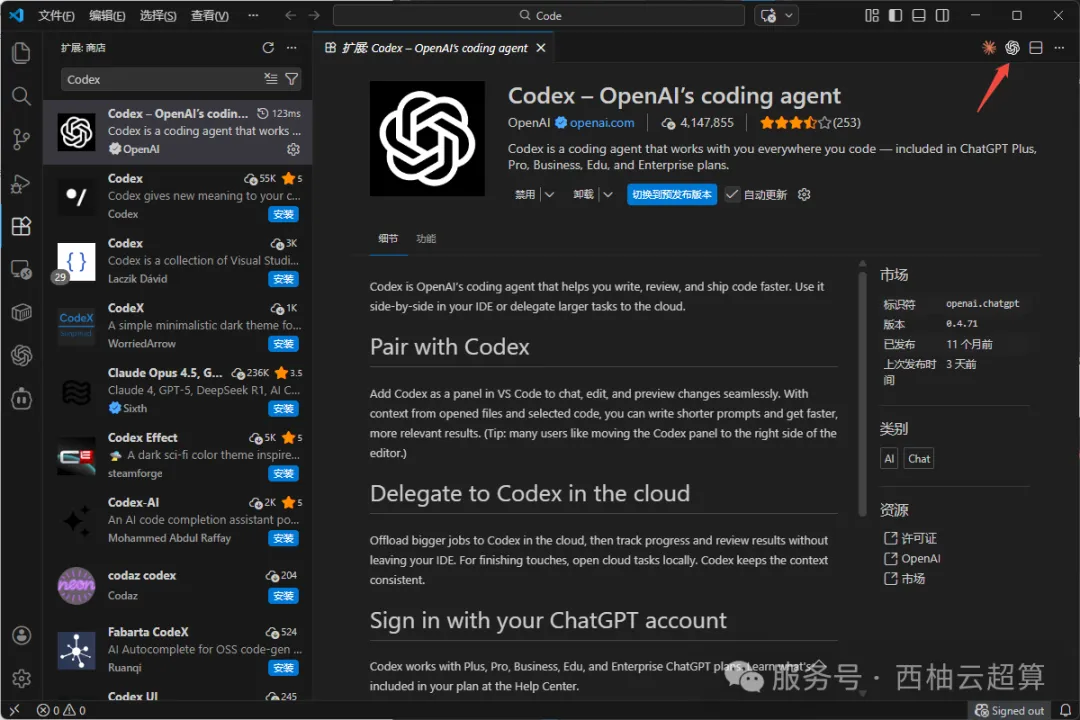1080x720 pixels.
Task: Expand the disable button dropdown arrow
Action: tap(549, 194)
